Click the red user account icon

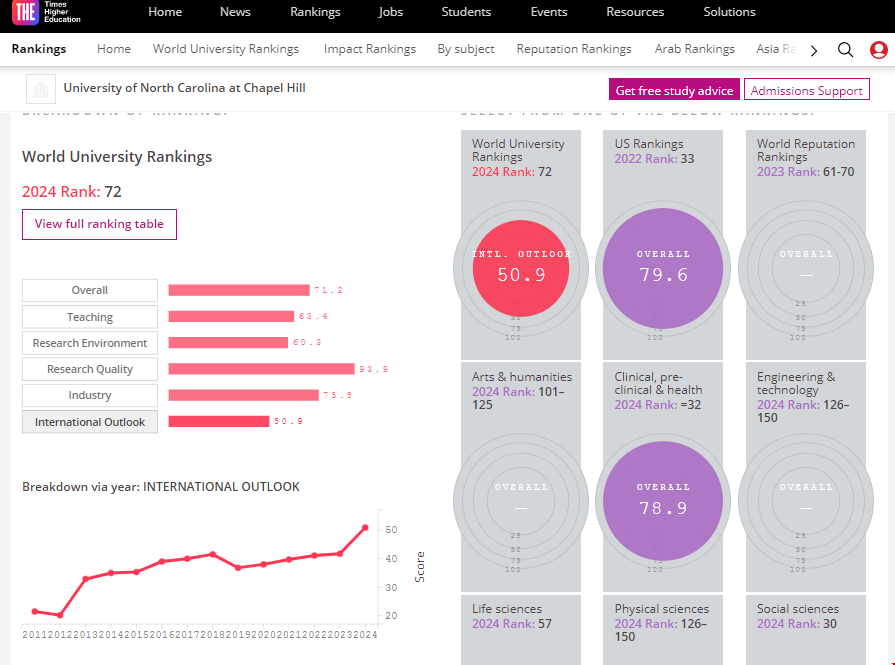click(x=878, y=50)
